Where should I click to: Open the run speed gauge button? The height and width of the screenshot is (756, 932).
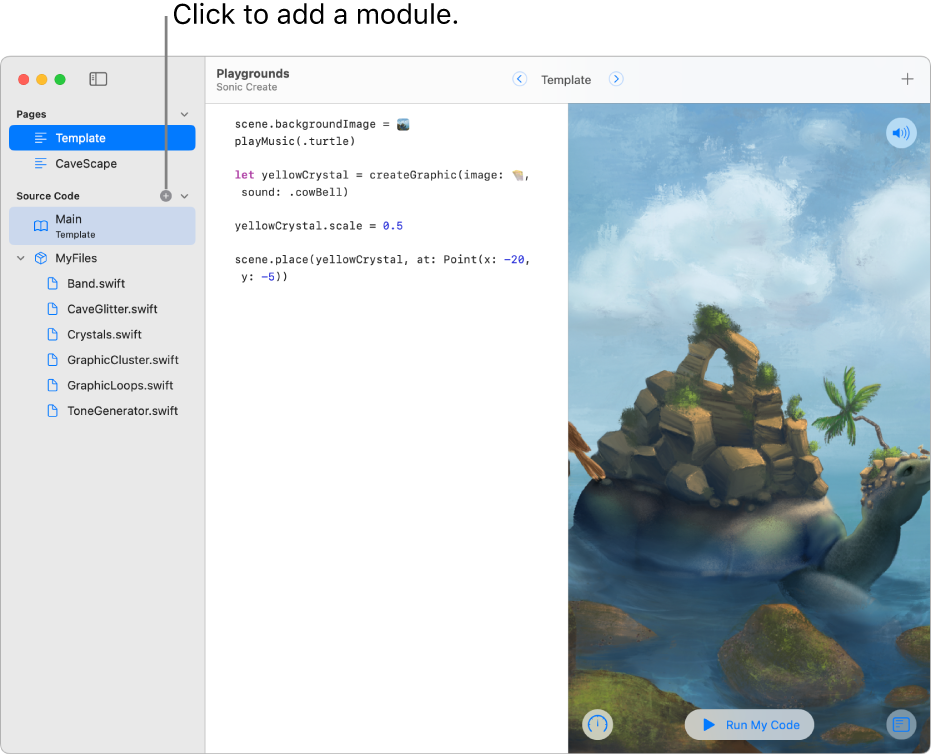(x=597, y=724)
